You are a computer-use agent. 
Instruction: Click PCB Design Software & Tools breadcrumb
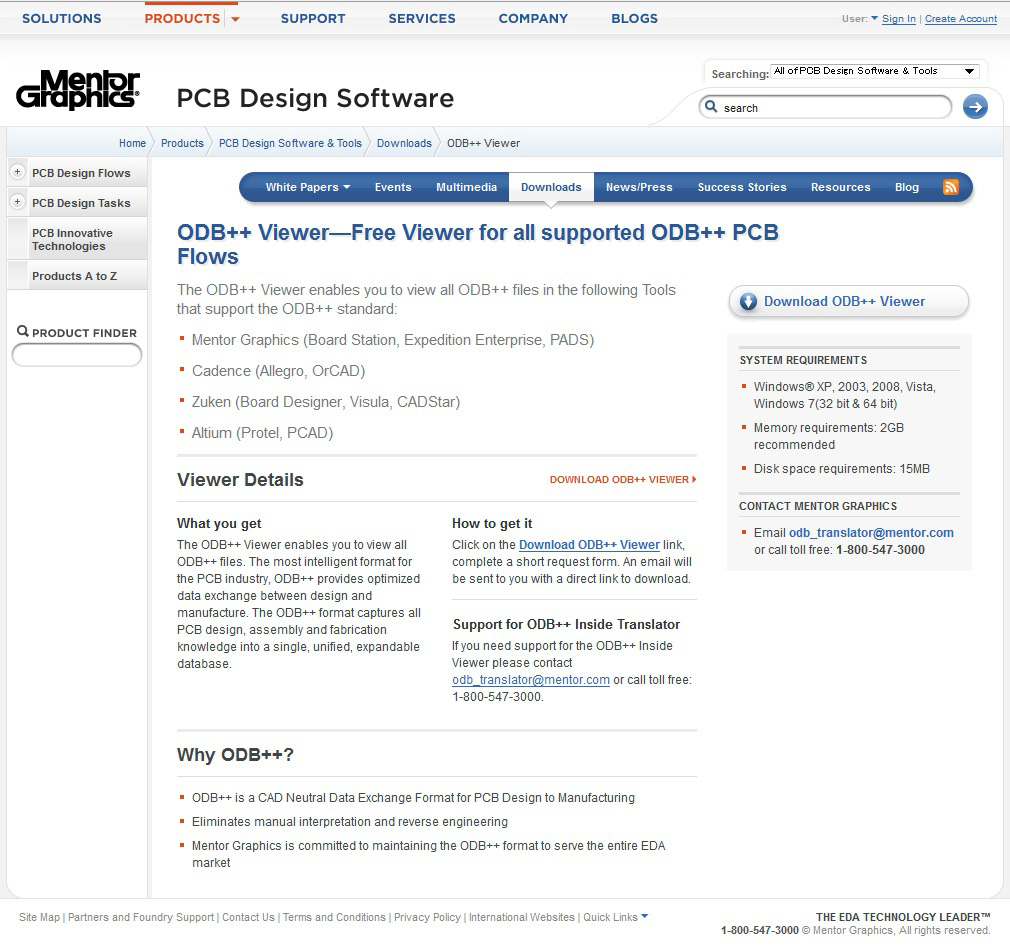click(291, 143)
